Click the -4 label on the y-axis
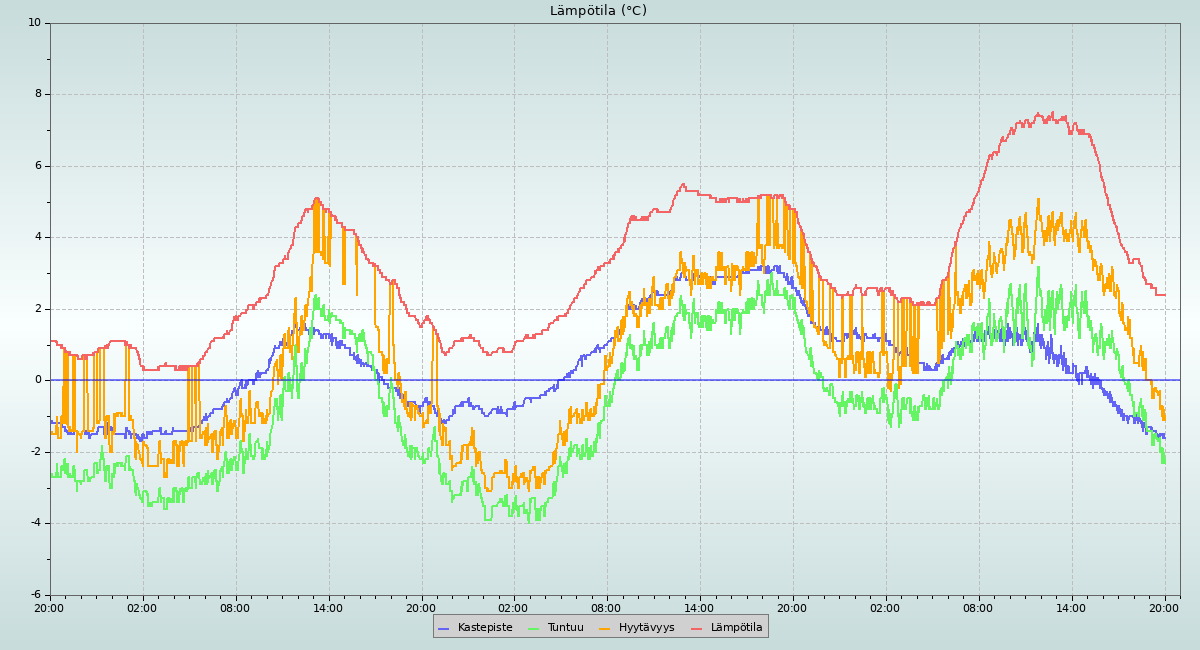Viewport: 1200px width, 650px height. tap(35, 523)
